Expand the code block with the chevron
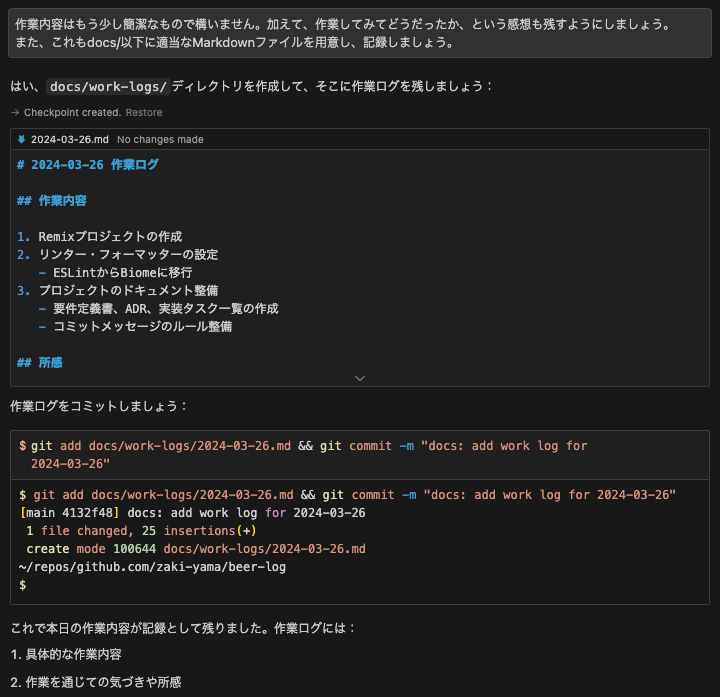 [x=360, y=378]
